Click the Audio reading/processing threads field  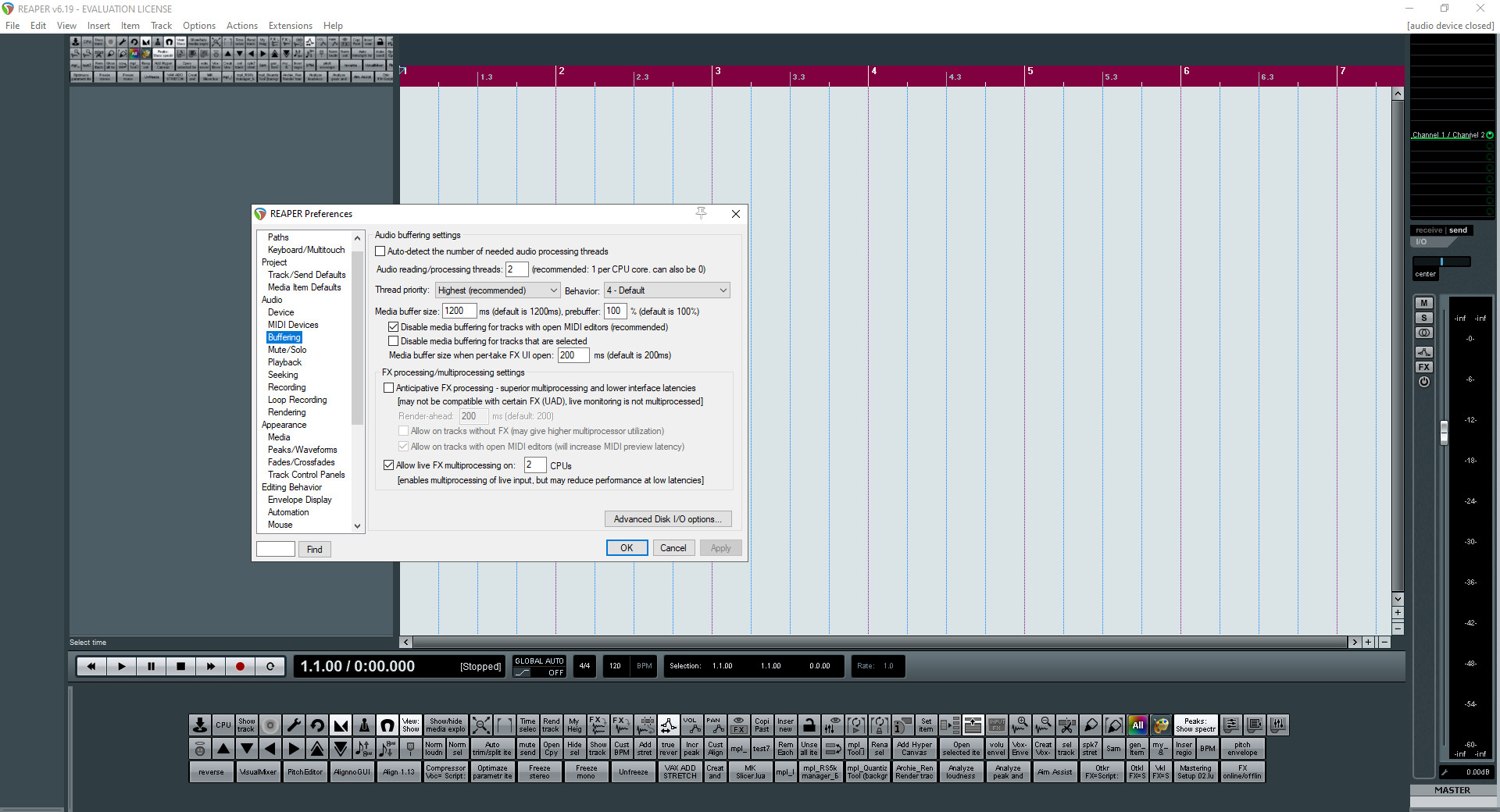tap(517, 269)
